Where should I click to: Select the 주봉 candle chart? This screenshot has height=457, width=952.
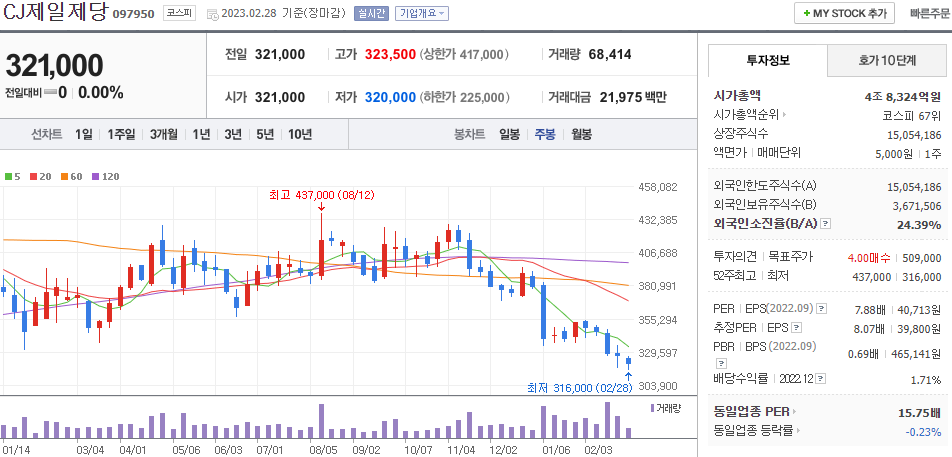pos(545,135)
